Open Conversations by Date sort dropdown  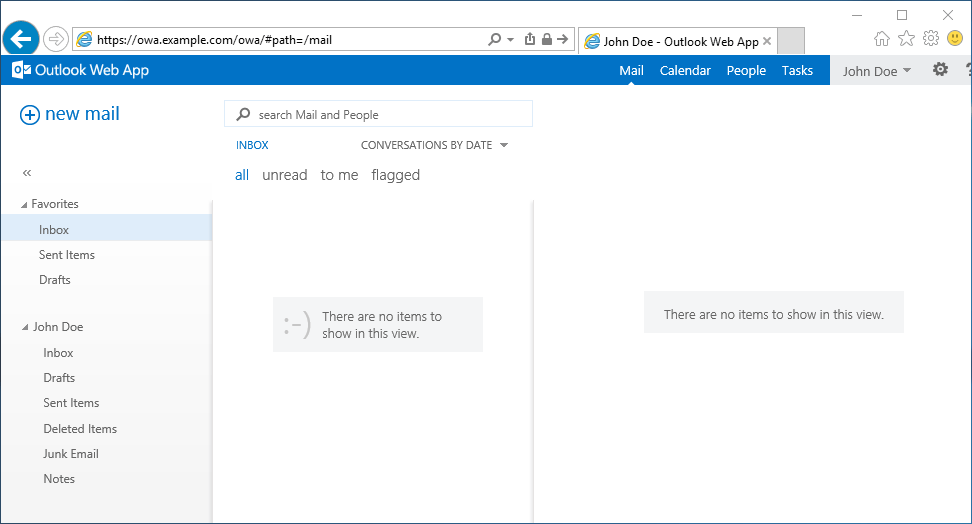pos(435,145)
